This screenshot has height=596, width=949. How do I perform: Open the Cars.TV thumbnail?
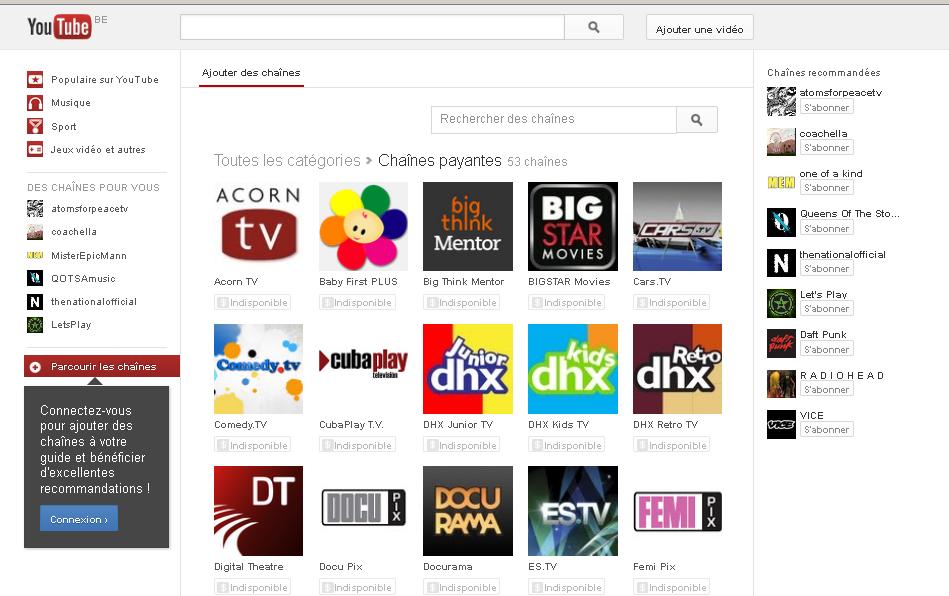[677, 226]
